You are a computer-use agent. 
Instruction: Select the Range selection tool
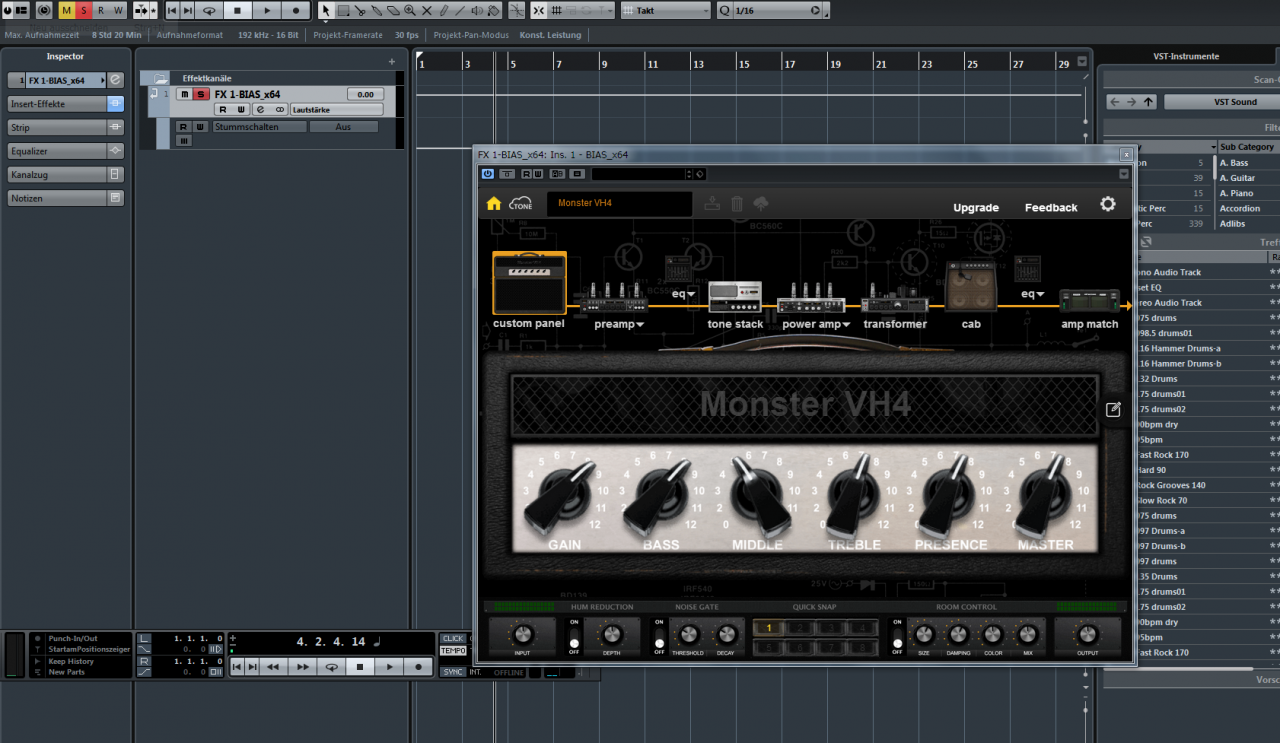(x=343, y=10)
